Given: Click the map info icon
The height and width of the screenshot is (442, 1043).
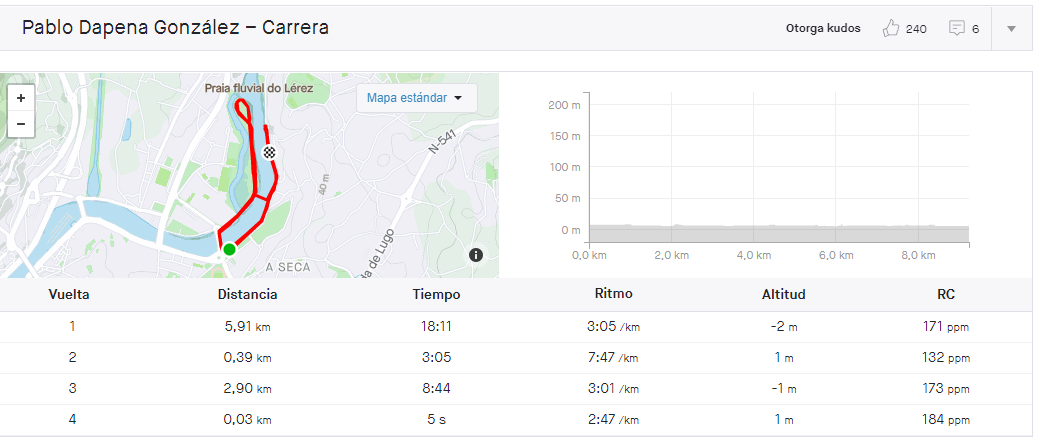Looking at the screenshot, I should [x=476, y=254].
